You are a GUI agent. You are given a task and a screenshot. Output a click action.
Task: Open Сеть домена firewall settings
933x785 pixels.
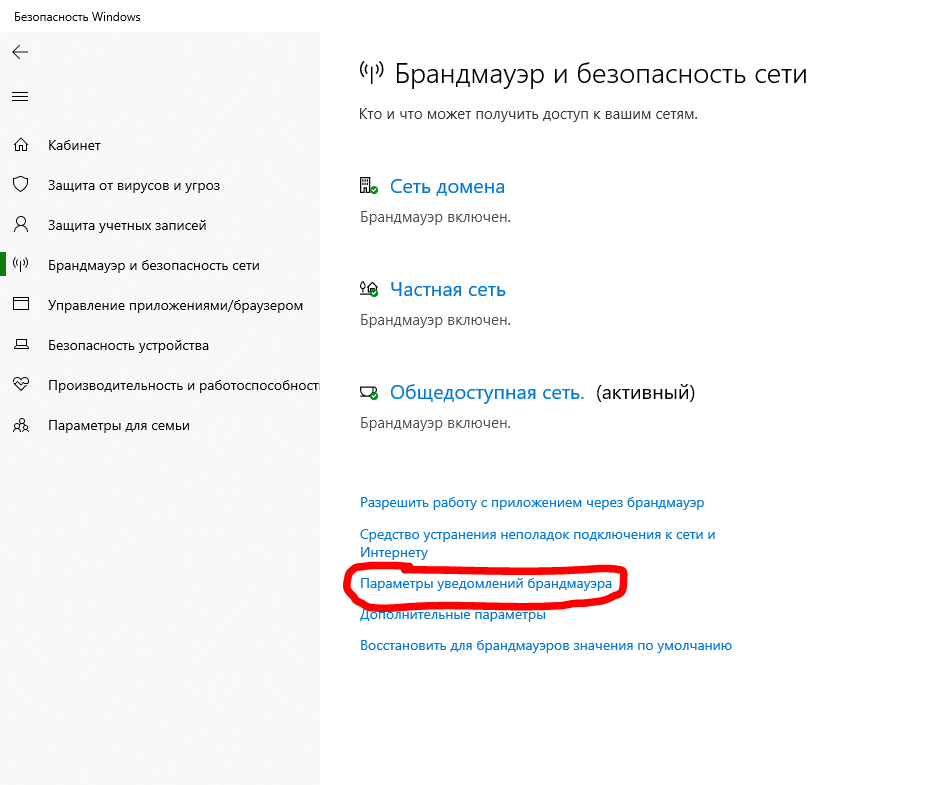(x=447, y=186)
